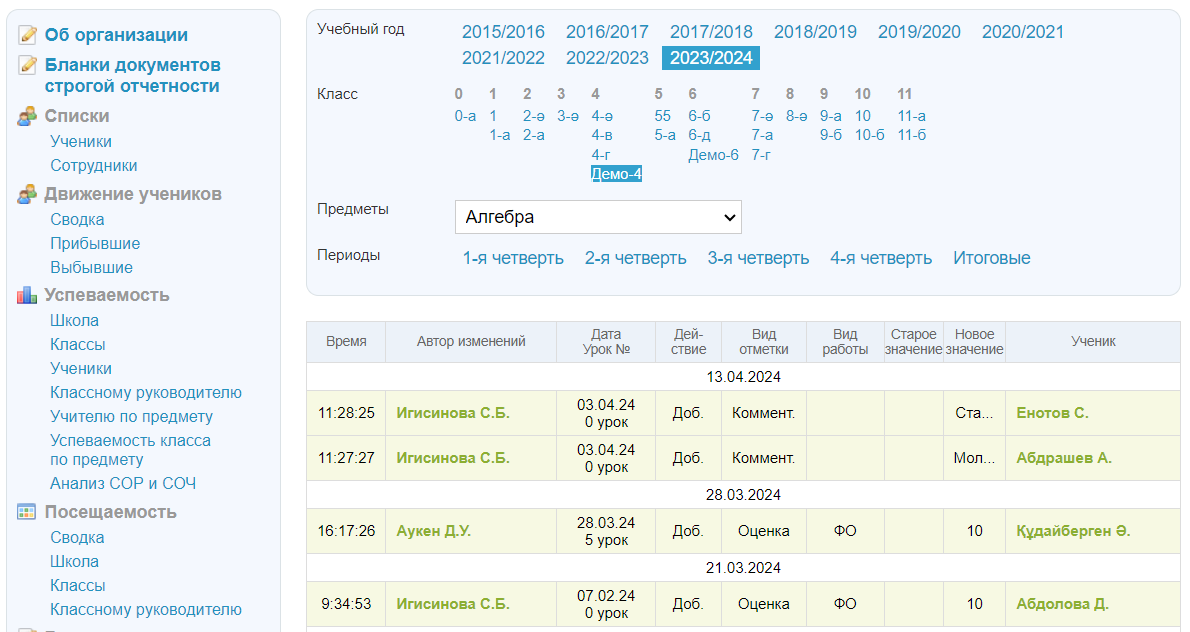Viewport: 1190px width, 632px height.
Task: Switch to the 2022/2023 school year
Action: [x=607, y=58]
